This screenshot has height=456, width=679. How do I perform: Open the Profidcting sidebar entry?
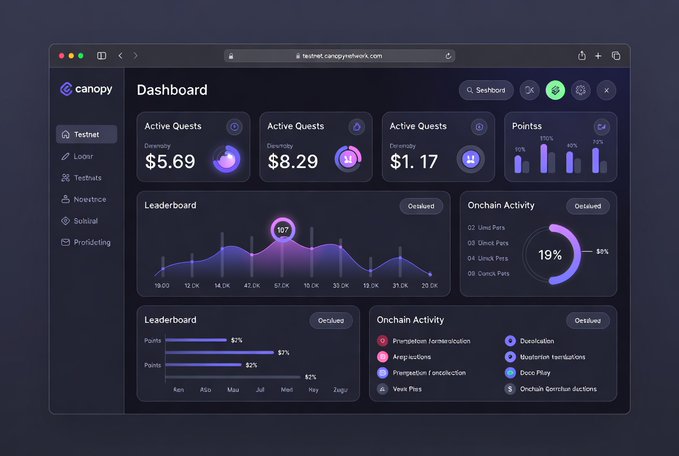click(x=86, y=242)
